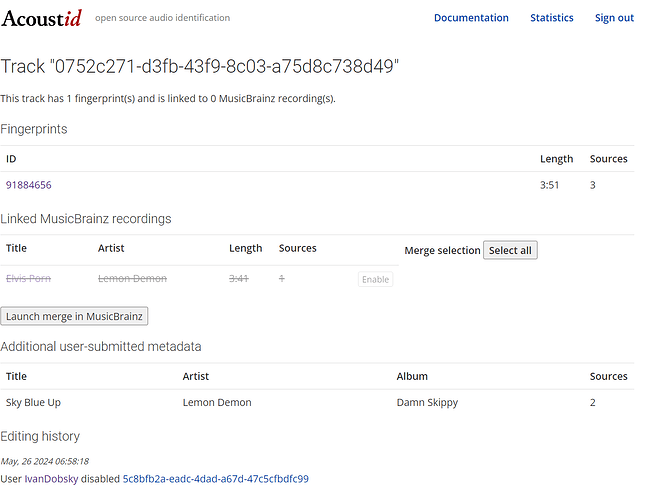Image resolution: width=650 pixels, height=500 pixels.
Task: Sign out of the account
Action: coord(614,18)
